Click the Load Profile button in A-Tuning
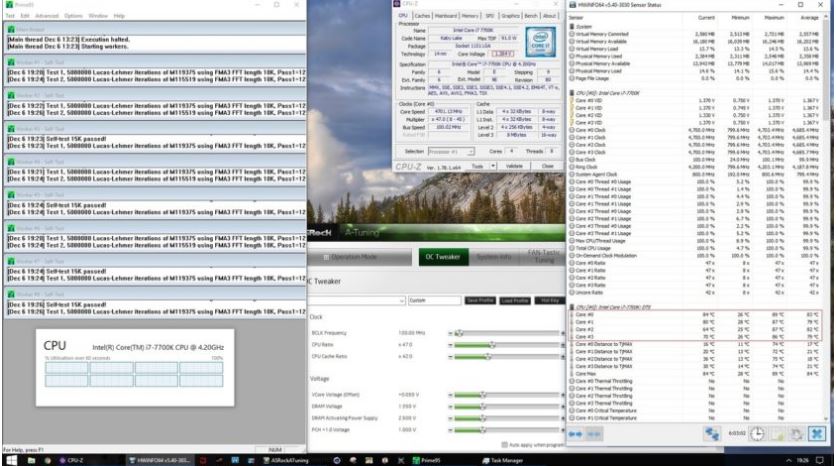 coord(515,301)
